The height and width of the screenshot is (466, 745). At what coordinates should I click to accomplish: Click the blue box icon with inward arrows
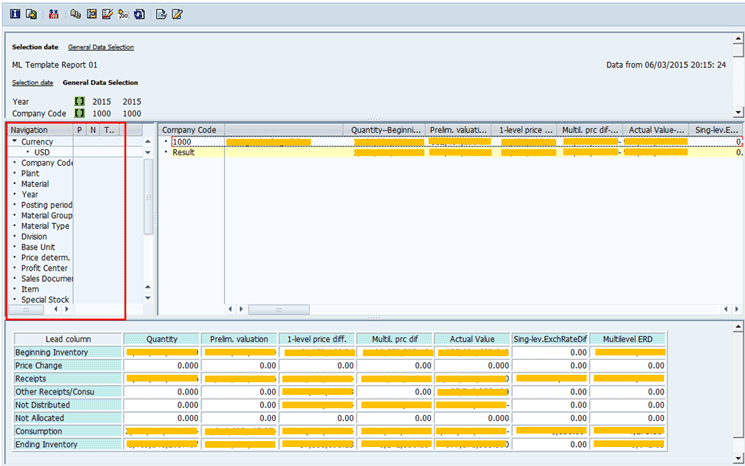click(92, 14)
